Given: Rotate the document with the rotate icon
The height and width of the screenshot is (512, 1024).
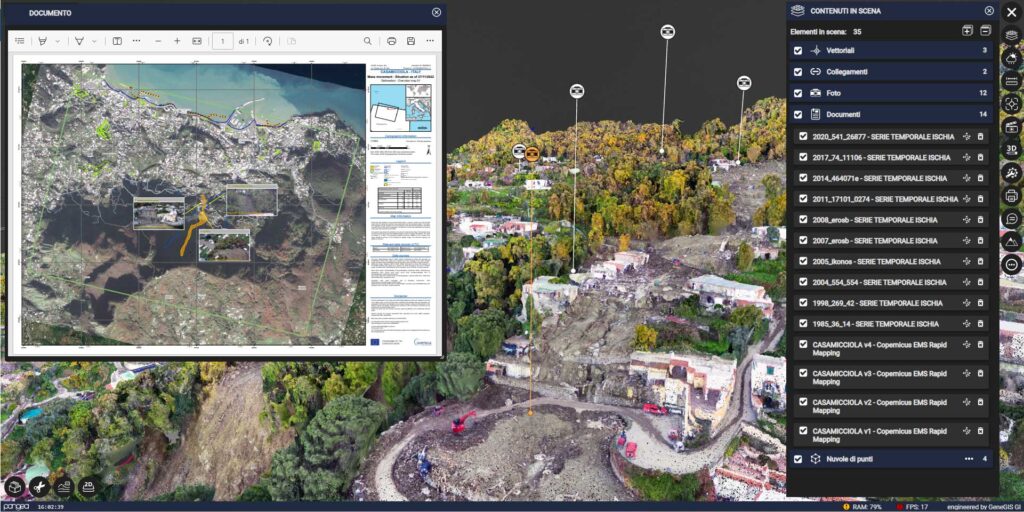Looking at the screenshot, I should pyautogui.click(x=267, y=41).
